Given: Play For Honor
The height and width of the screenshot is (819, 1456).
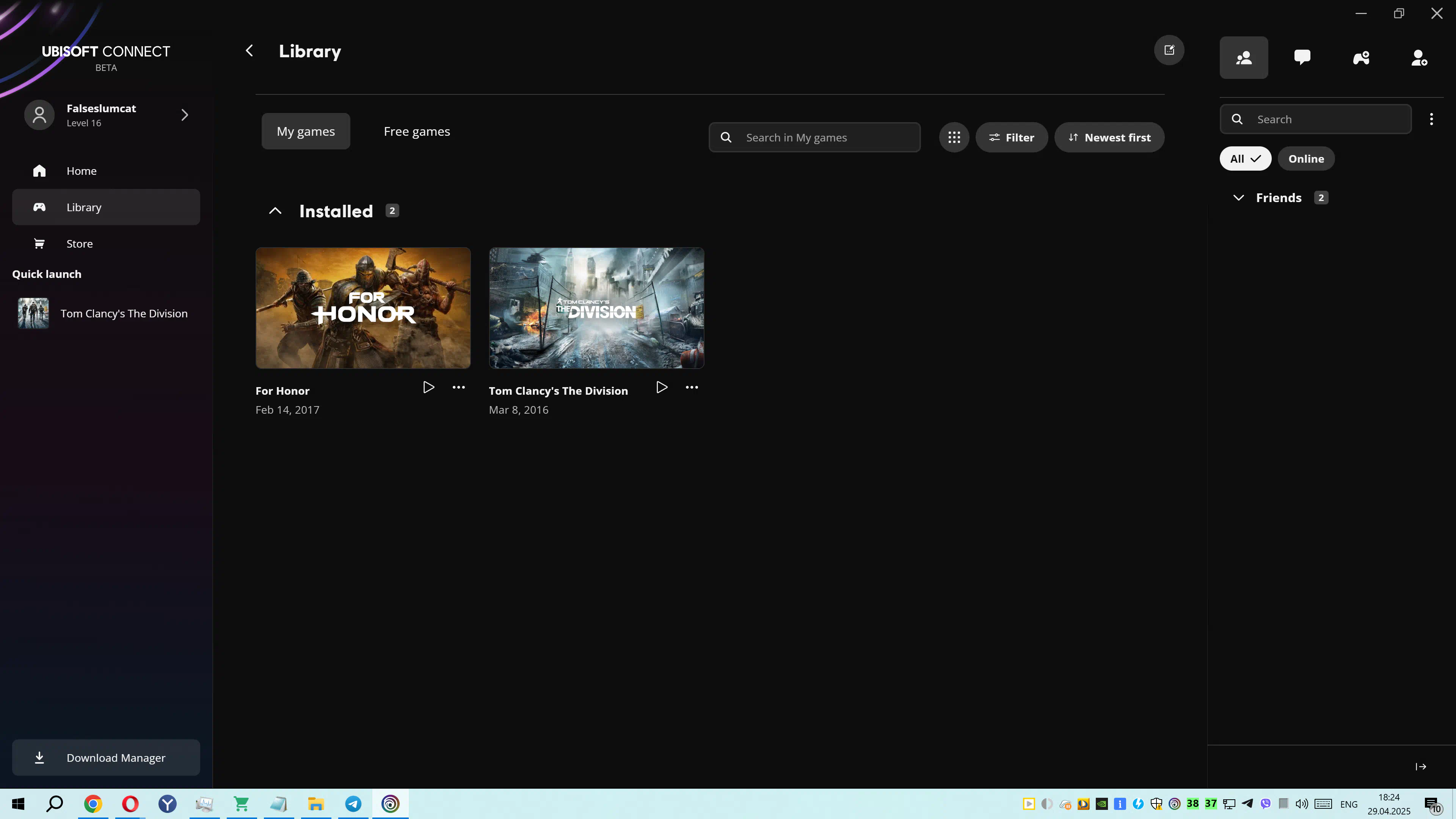Looking at the screenshot, I should (428, 387).
